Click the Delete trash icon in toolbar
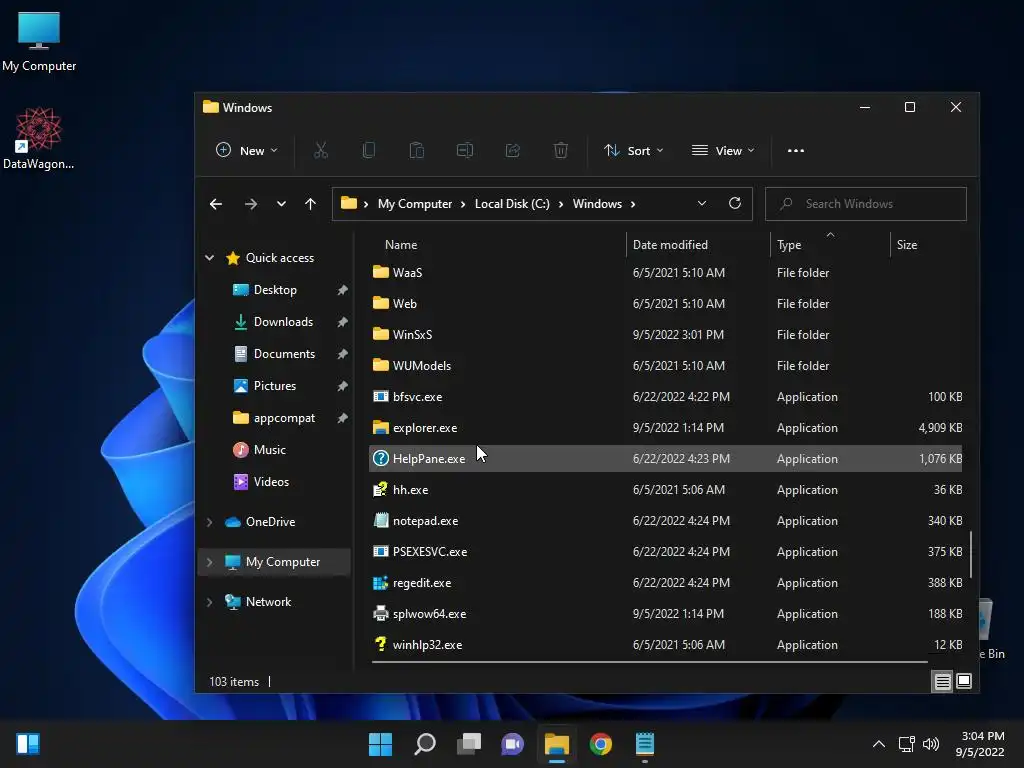 point(561,151)
